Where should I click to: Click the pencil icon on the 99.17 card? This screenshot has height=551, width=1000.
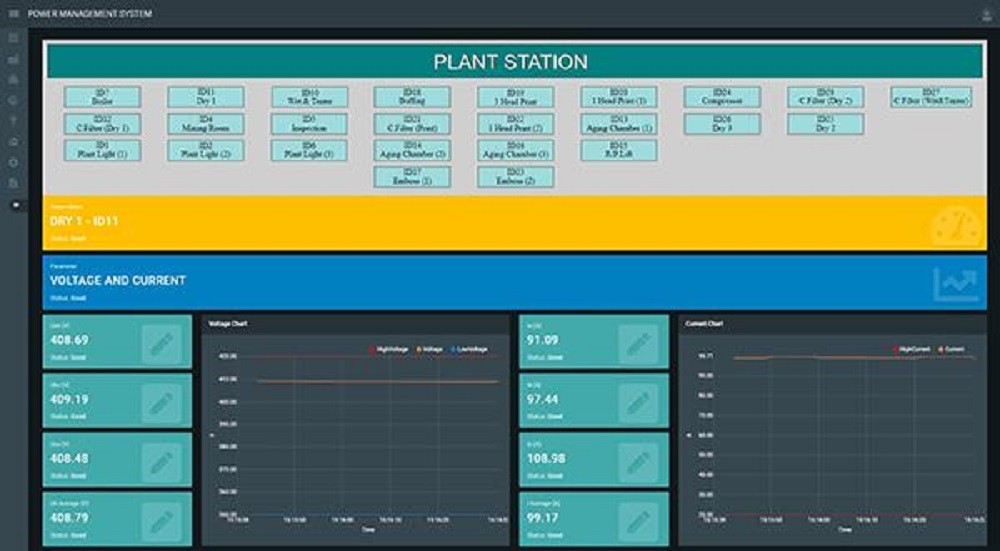pyautogui.click(x=638, y=522)
